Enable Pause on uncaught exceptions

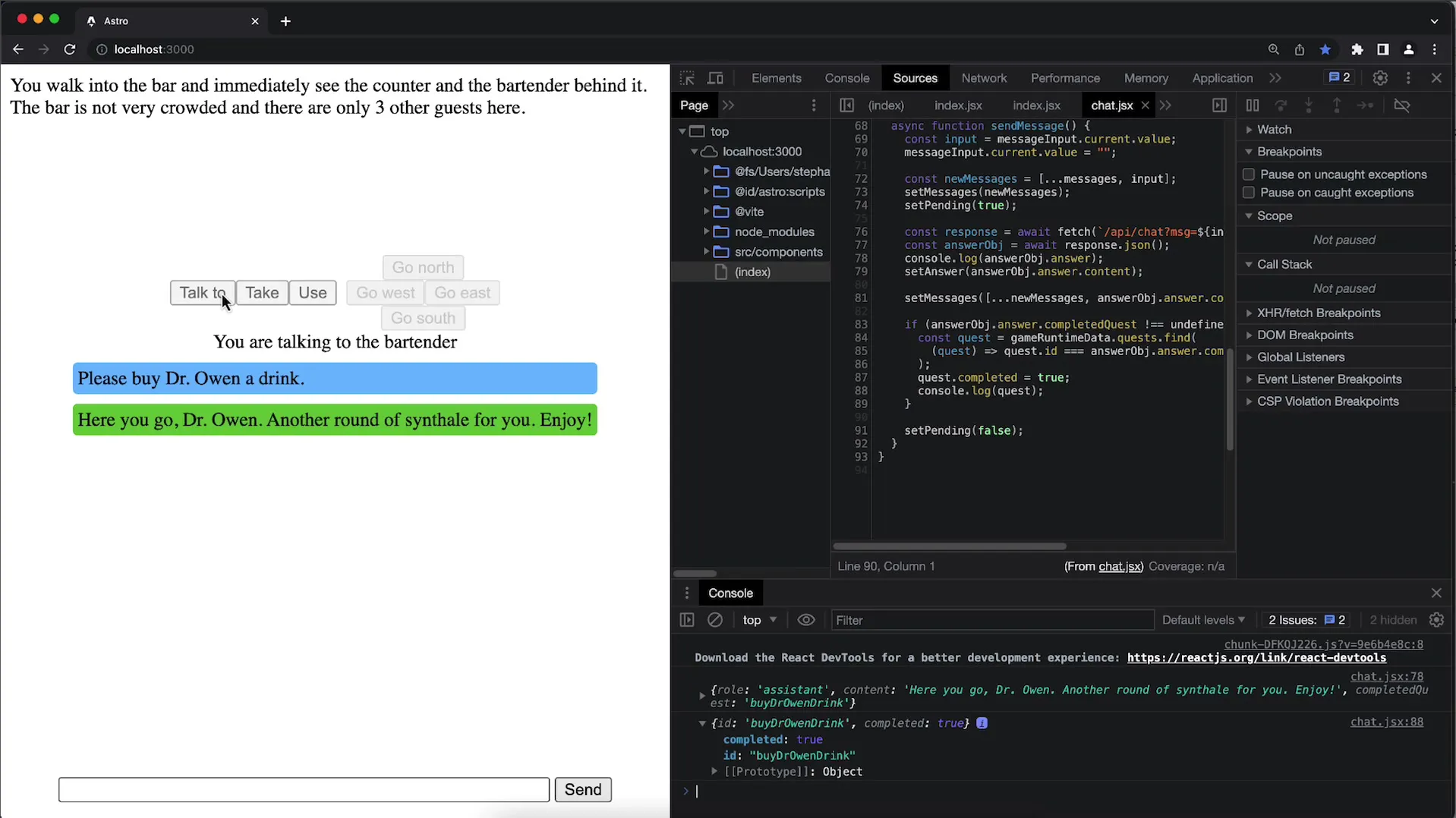1249,175
